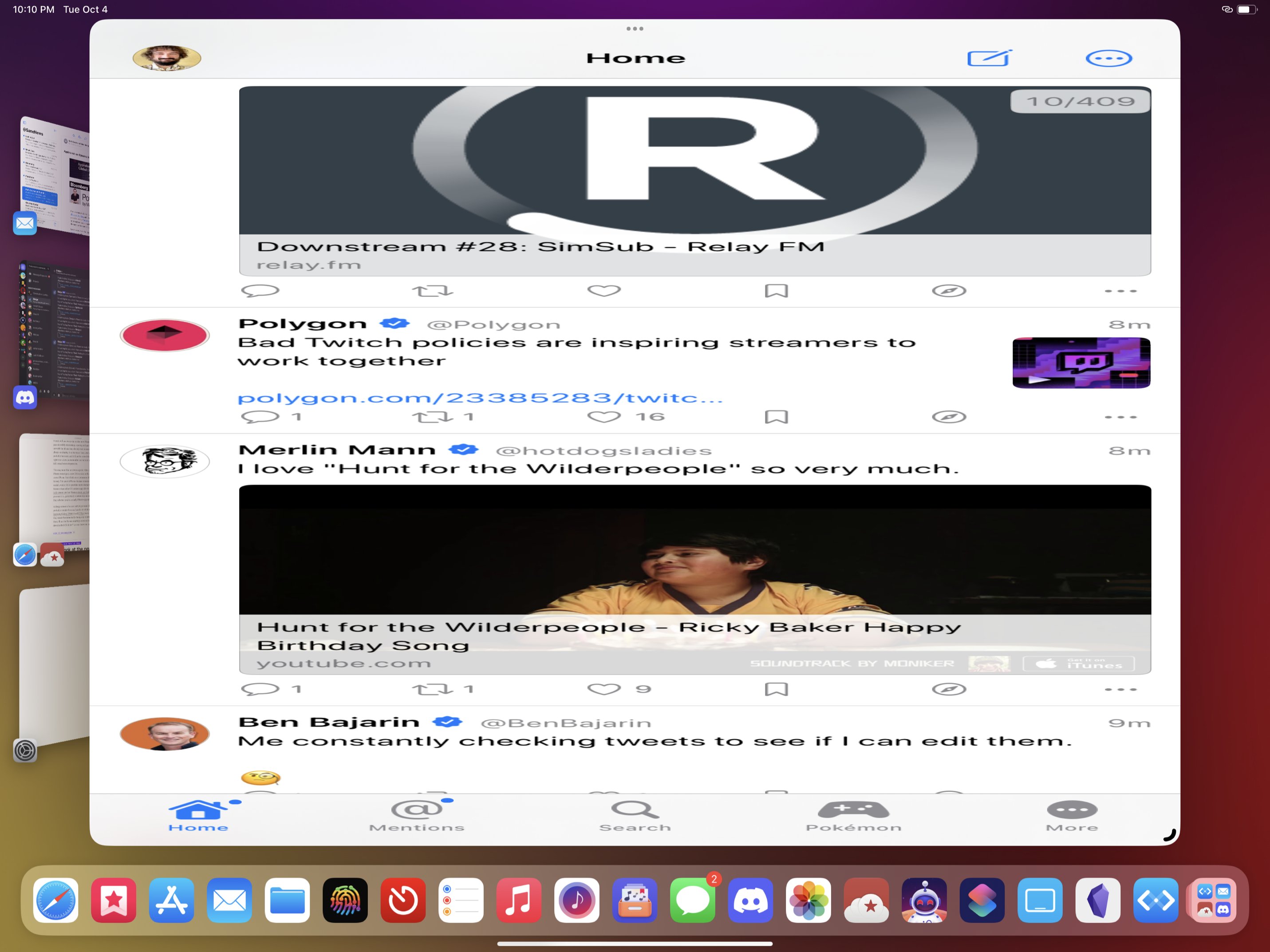Open the circled ellipsis menu in header
This screenshot has height=952, width=1270.
pos(1108,58)
